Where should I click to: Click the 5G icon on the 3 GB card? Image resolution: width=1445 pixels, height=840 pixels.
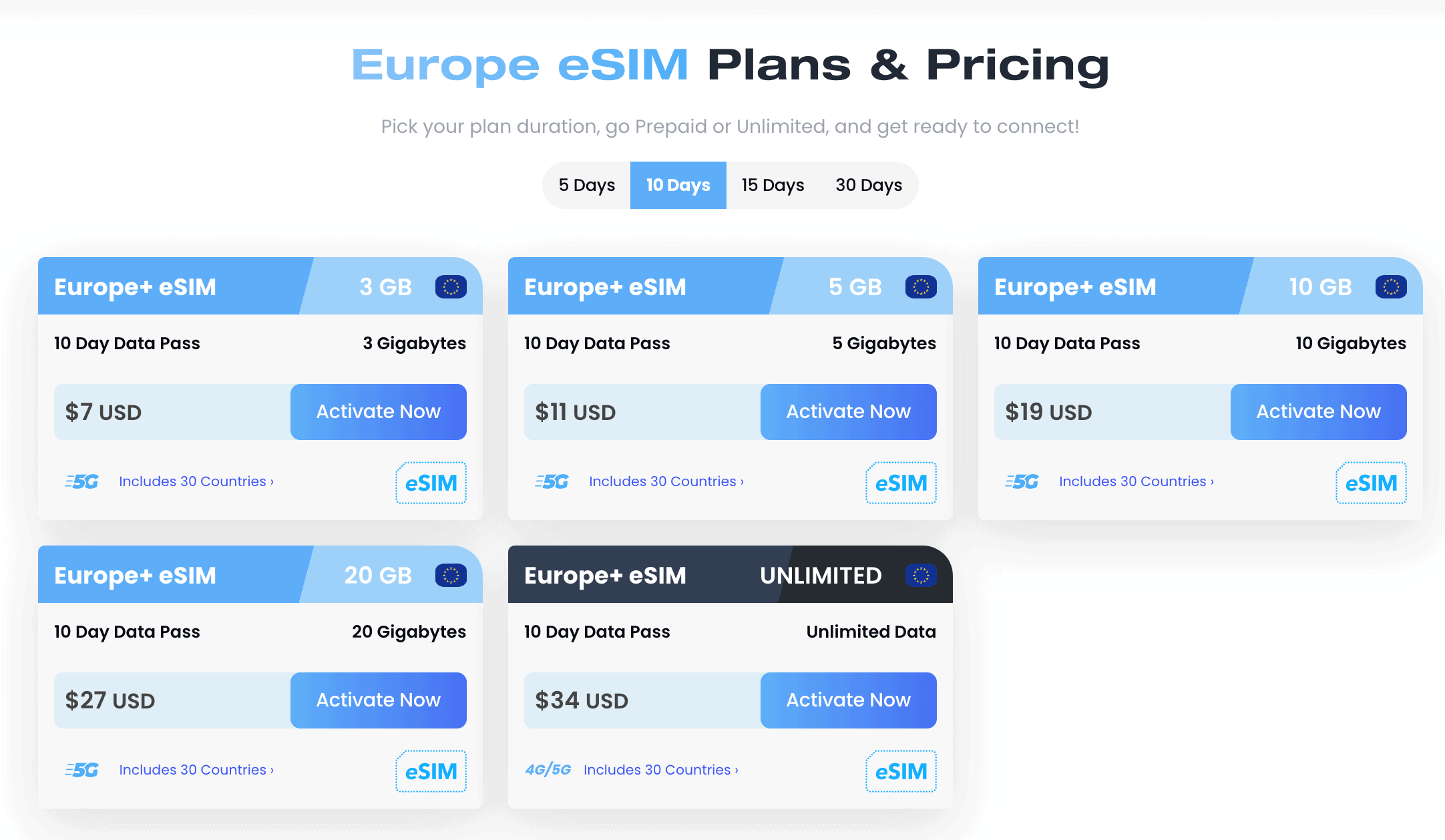pos(81,481)
